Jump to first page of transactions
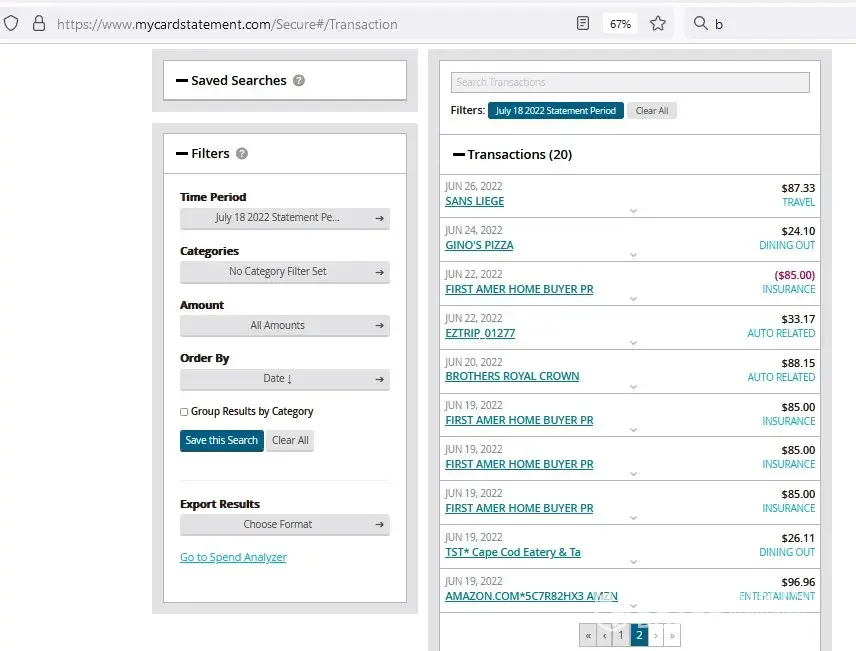The width and height of the screenshot is (856, 651). pos(588,635)
